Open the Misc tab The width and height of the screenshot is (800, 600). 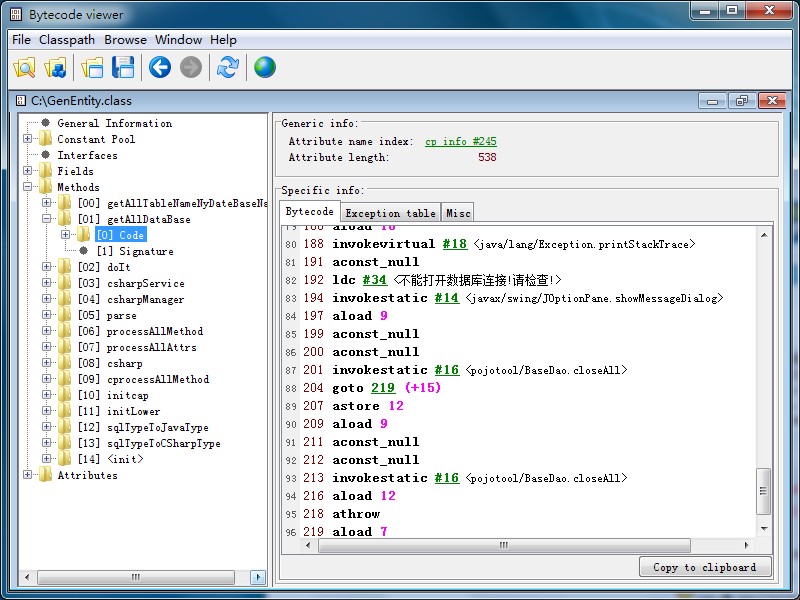pyautogui.click(x=458, y=213)
